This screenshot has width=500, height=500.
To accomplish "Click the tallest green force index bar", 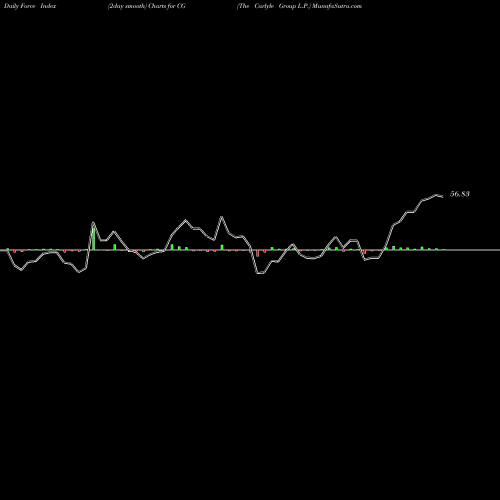I will point(94,239).
